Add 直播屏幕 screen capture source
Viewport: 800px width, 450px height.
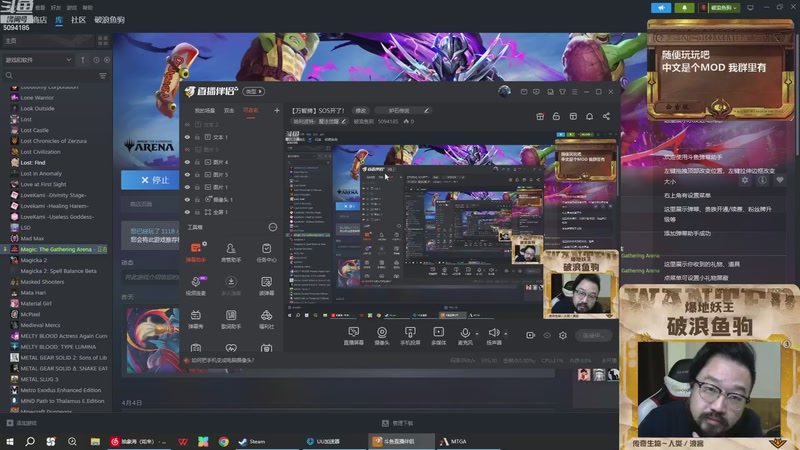pos(354,336)
